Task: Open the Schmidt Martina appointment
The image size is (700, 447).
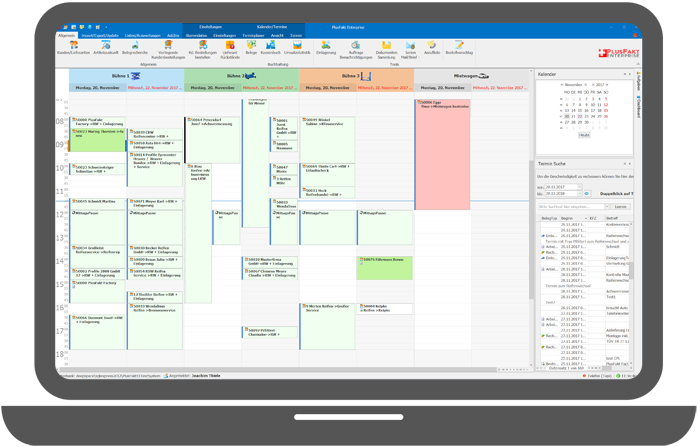Action: tap(98, 204)
